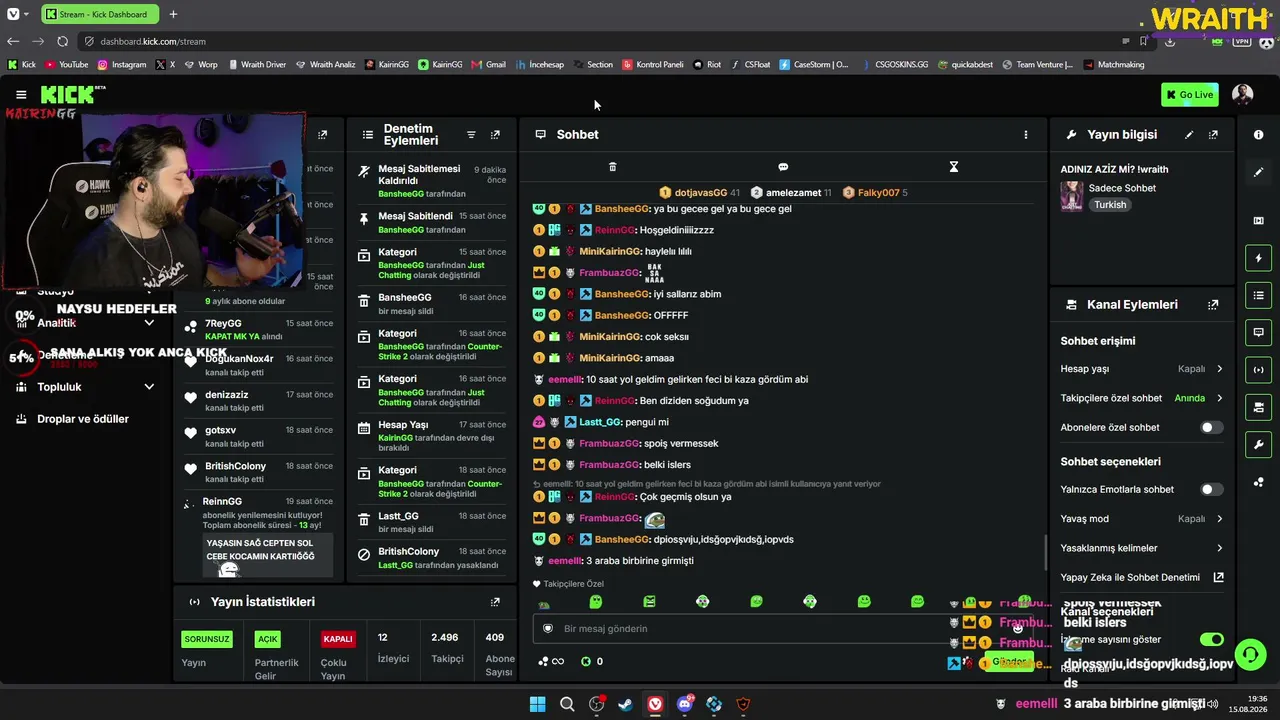The image size is (1280, 720).
Task: Open Windows taskbar search
Action: point(567,704)
